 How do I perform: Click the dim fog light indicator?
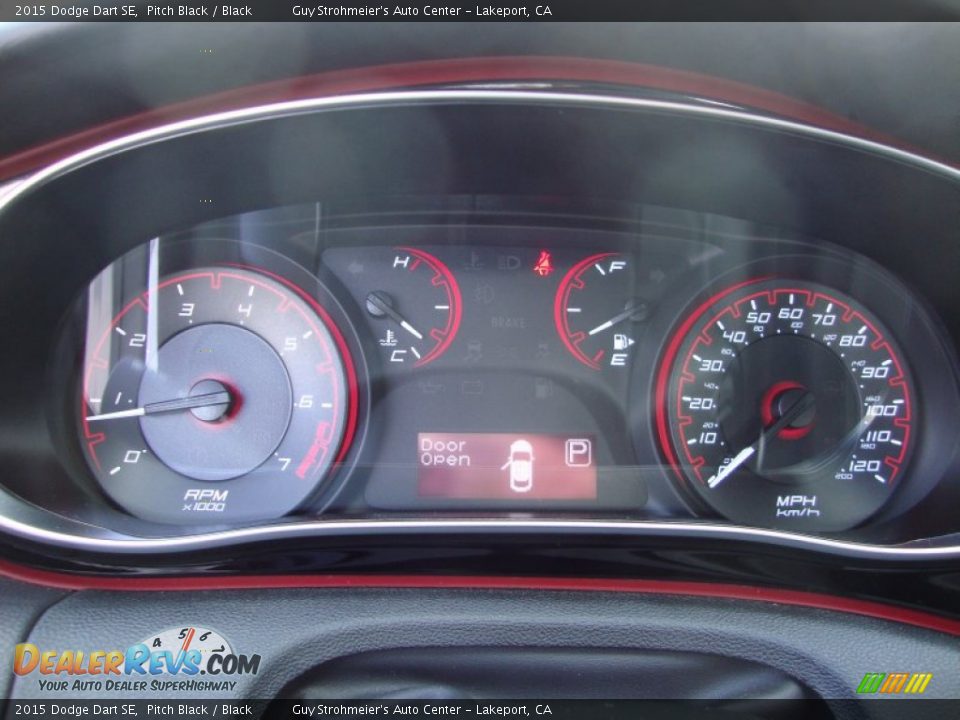483,294
